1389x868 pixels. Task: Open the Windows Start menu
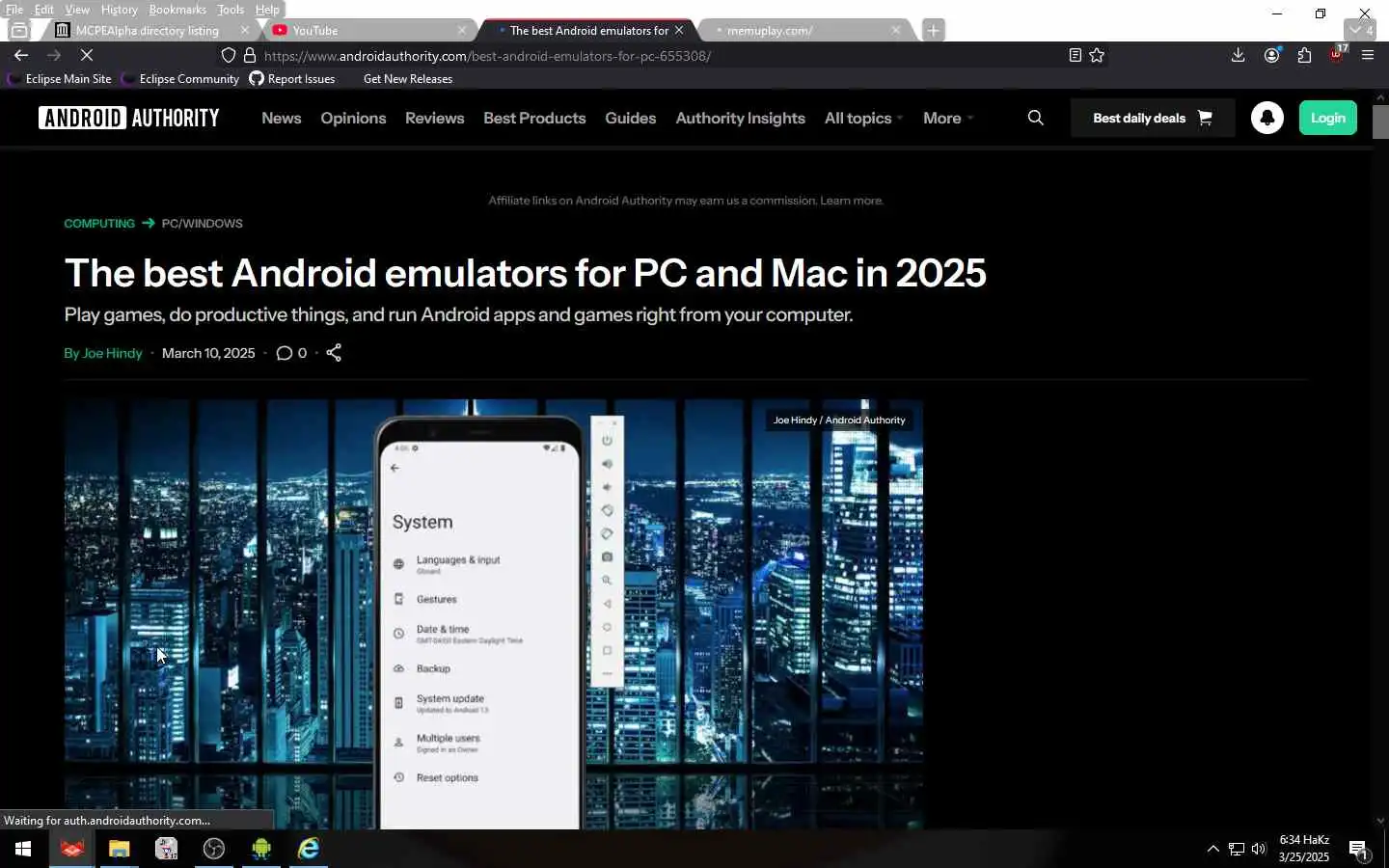click(23, 849)
